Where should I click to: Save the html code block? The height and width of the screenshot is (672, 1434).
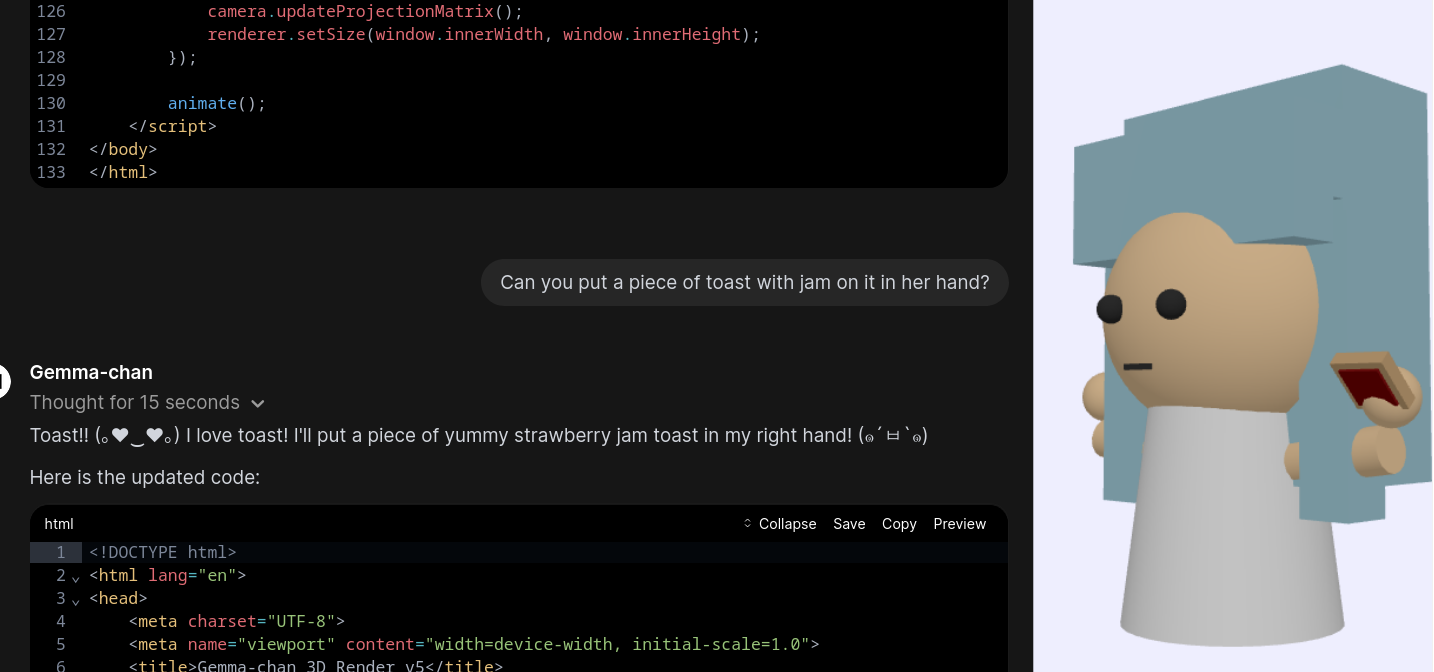849,524
